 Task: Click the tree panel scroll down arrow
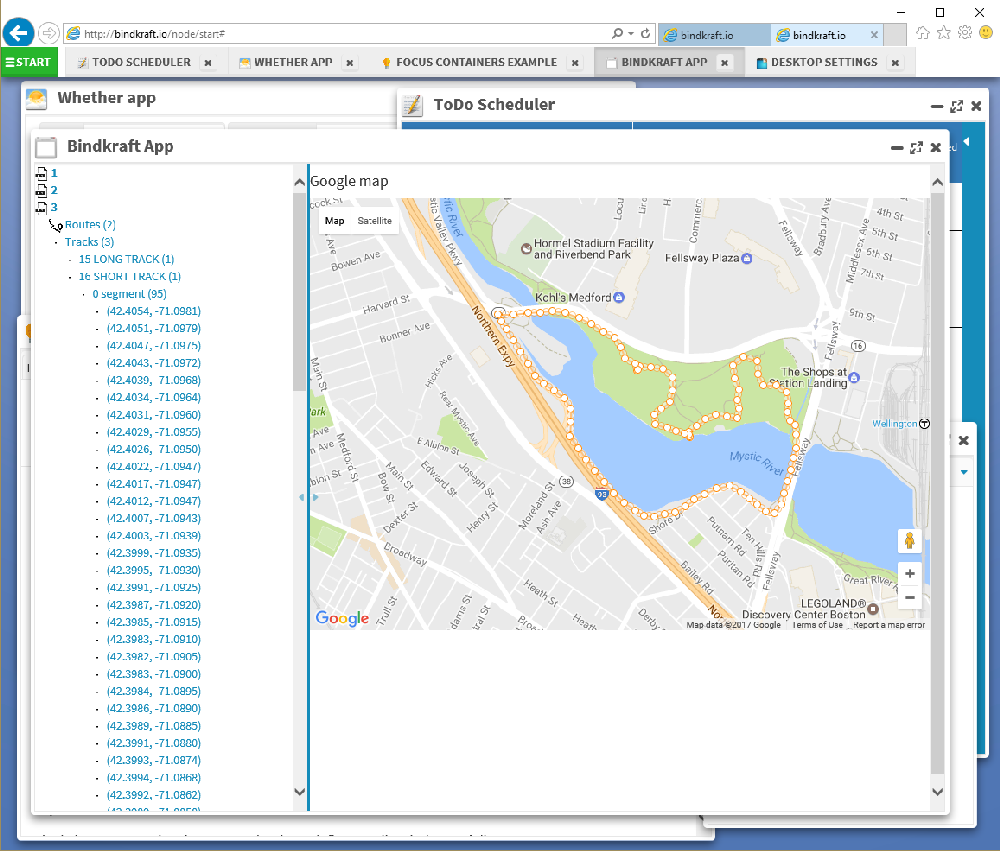(299, 792)
